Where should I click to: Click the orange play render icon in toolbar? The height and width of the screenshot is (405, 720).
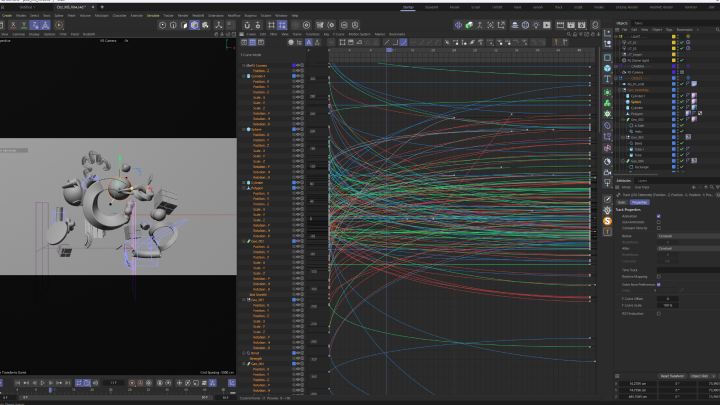59,25
